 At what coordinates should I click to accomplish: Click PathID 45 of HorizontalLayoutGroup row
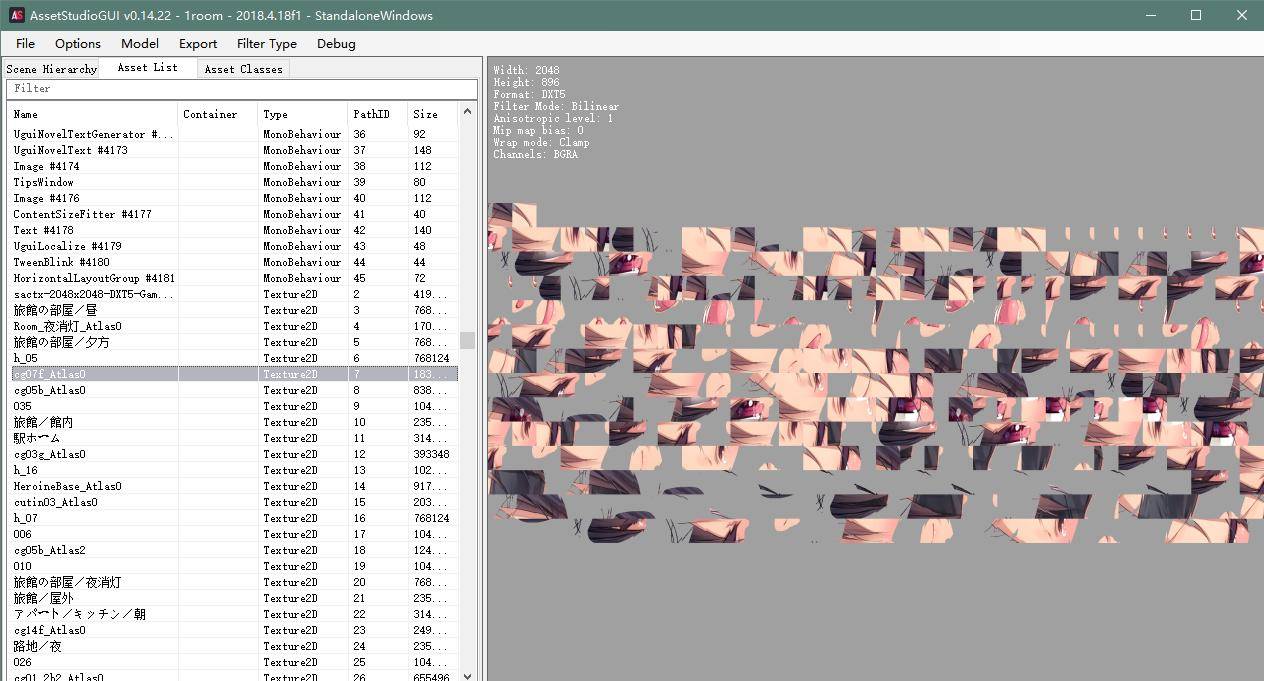(359, 278)
